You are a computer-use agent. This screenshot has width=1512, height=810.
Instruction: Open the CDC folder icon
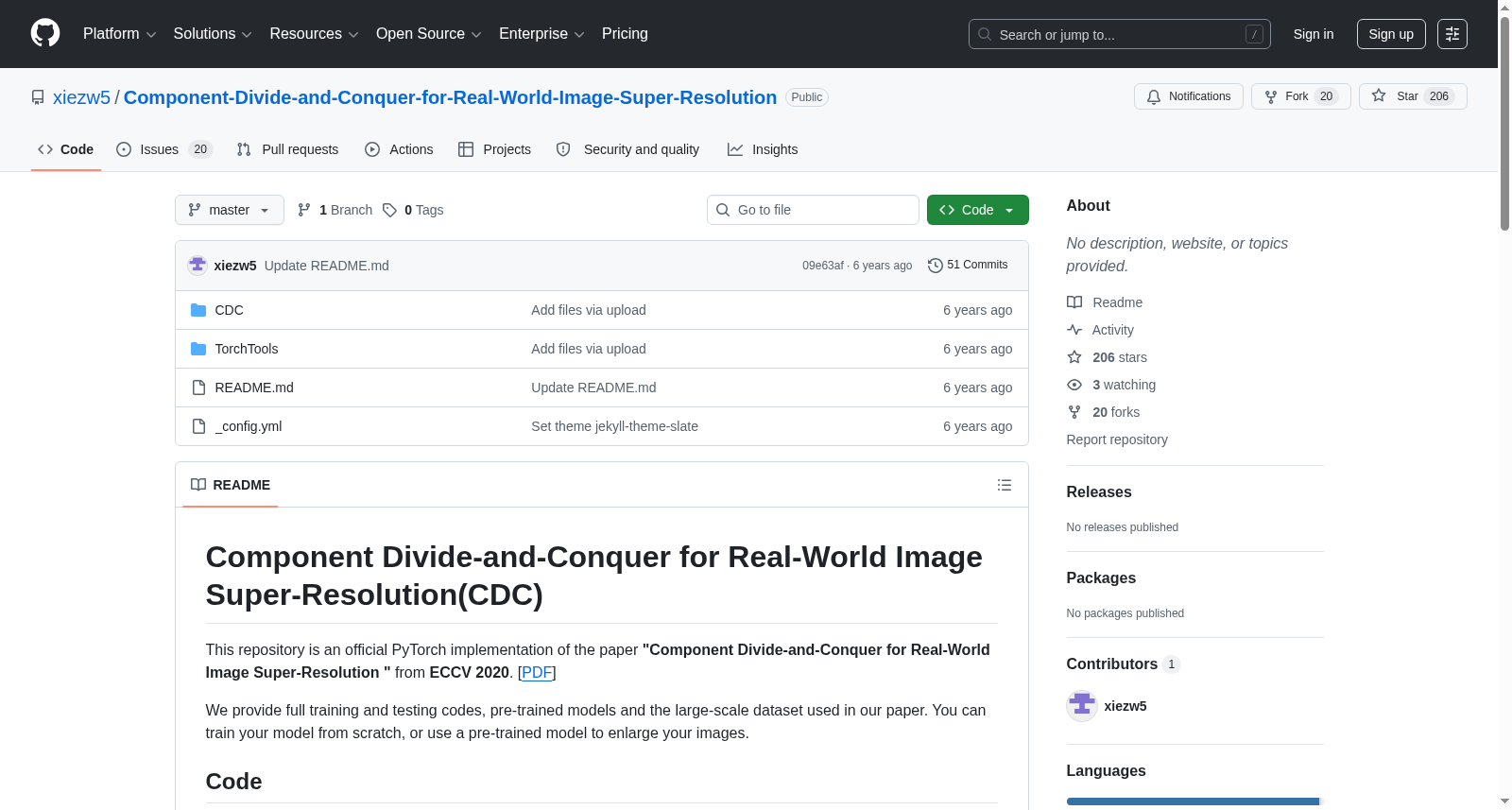198,310
